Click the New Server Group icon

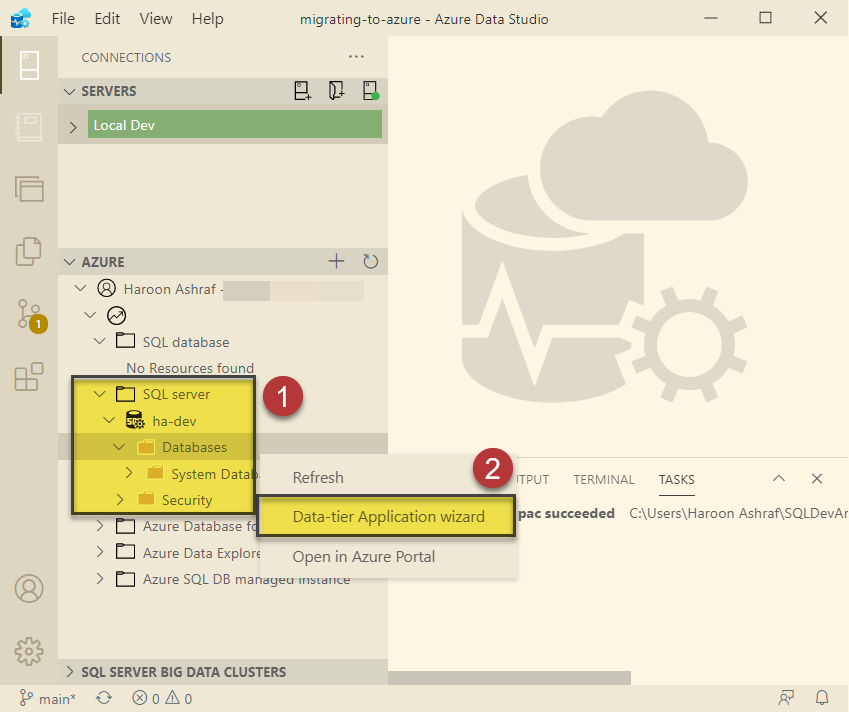pos(336,91)
